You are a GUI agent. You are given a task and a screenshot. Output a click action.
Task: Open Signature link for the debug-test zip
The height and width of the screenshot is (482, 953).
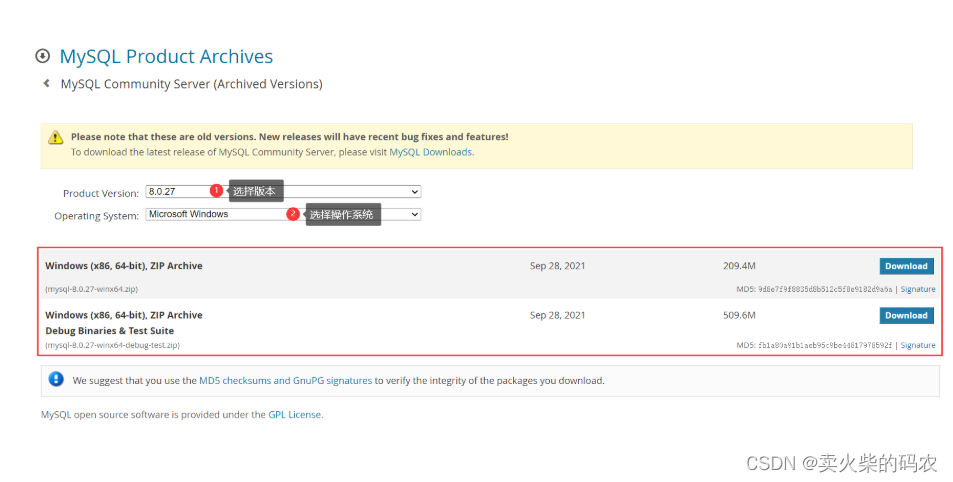click(x=918, y=345)
